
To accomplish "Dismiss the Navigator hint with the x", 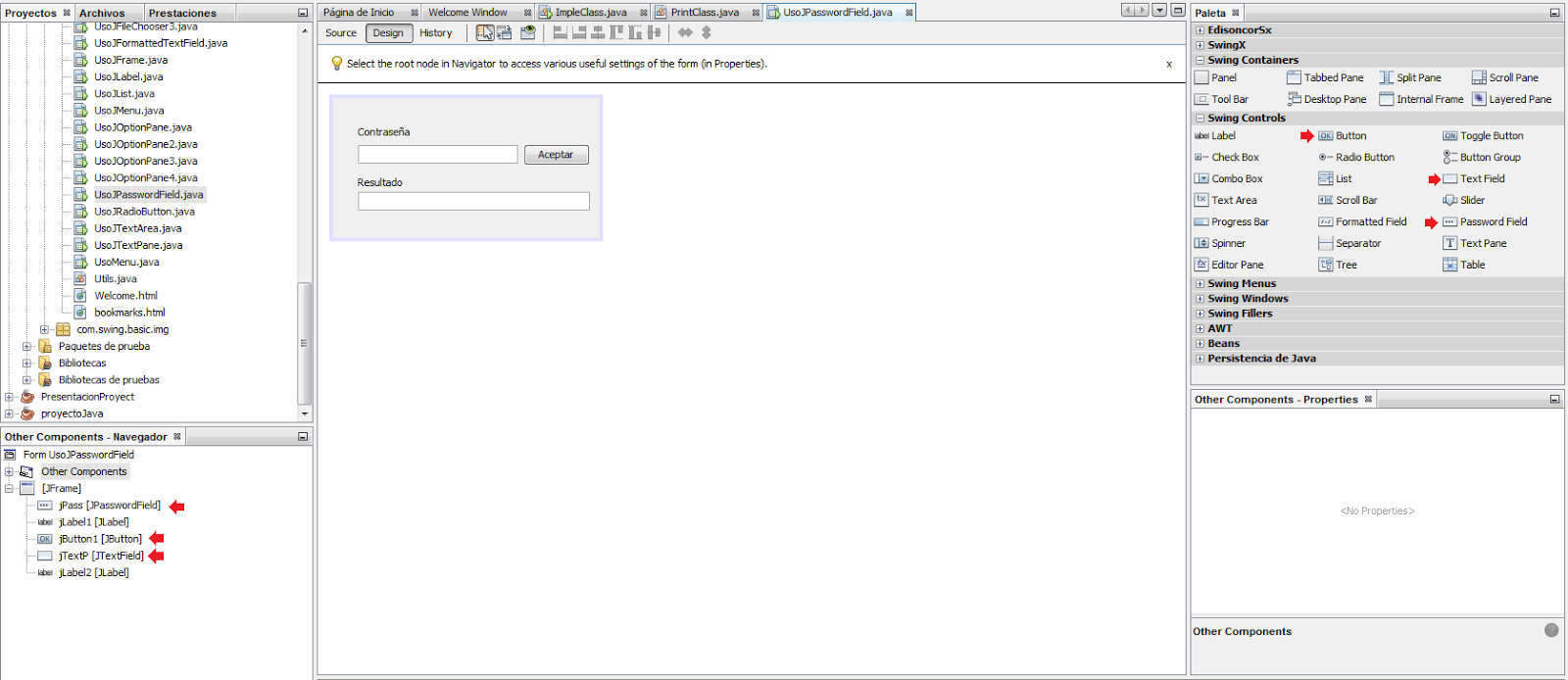I will click(1168, 65).
